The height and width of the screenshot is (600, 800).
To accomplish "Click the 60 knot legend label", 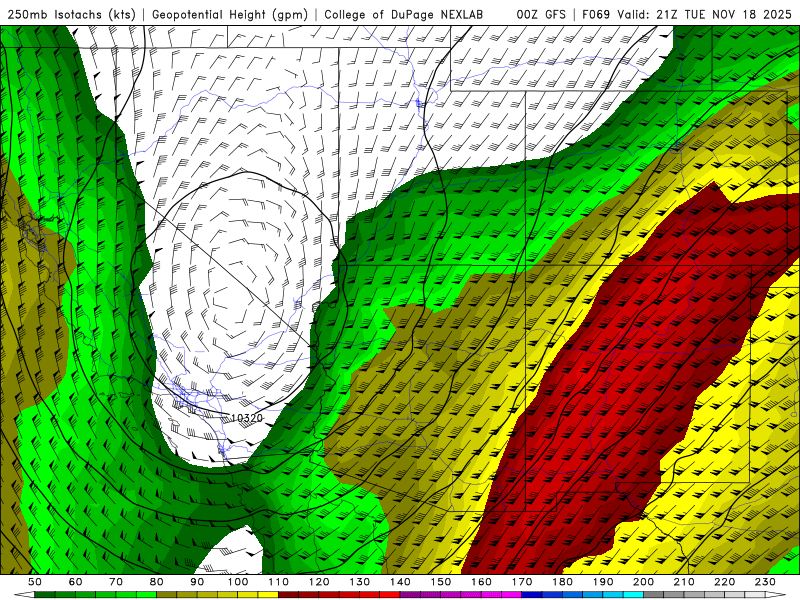I will coord(76,582).
